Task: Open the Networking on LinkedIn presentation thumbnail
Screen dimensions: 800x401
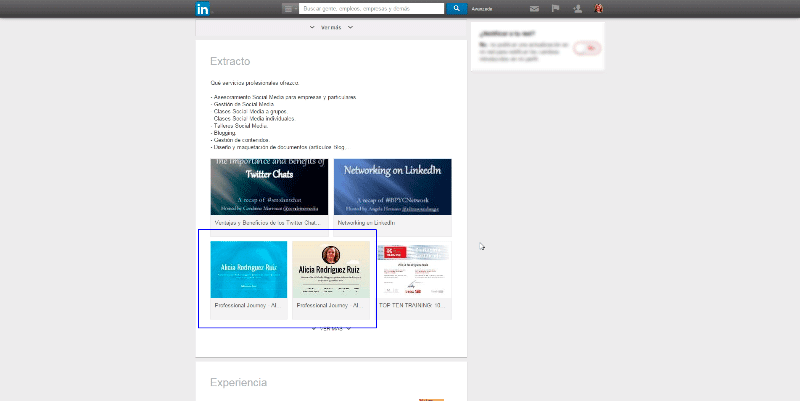Action: pyautogui.click(x=392, y=187)
